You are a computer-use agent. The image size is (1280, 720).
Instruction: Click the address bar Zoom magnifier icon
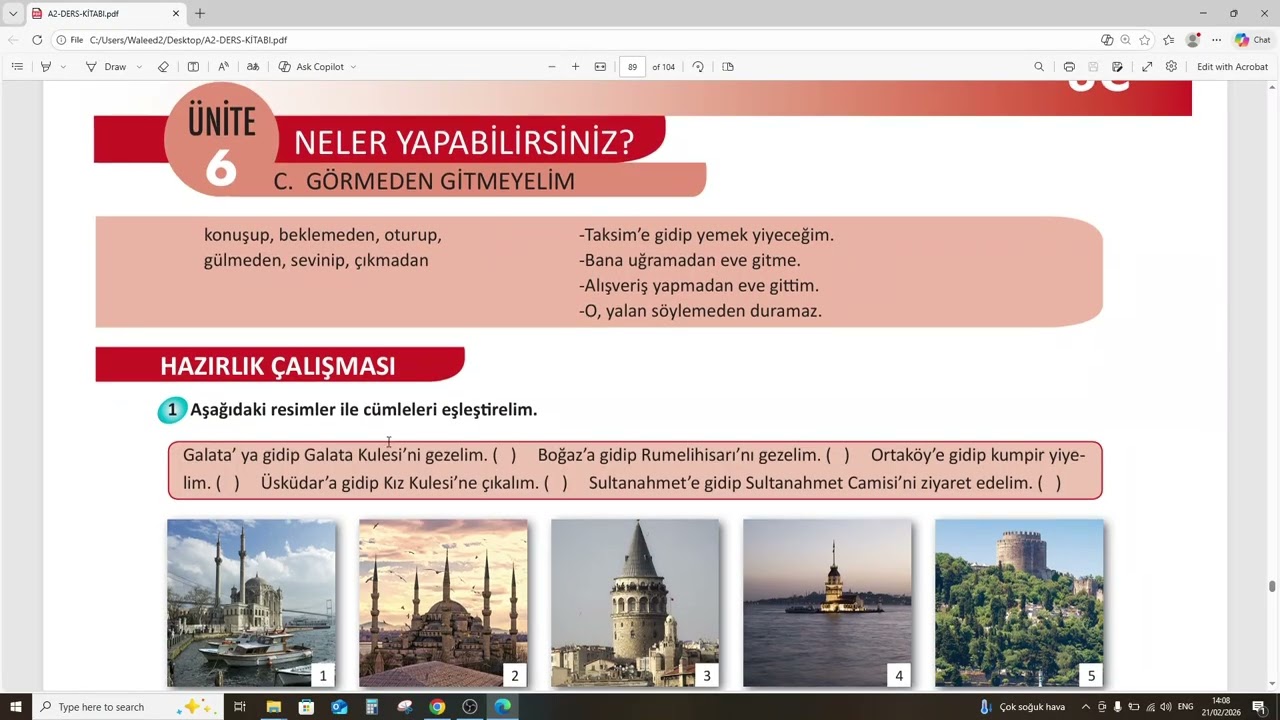tap(1125, 40)
